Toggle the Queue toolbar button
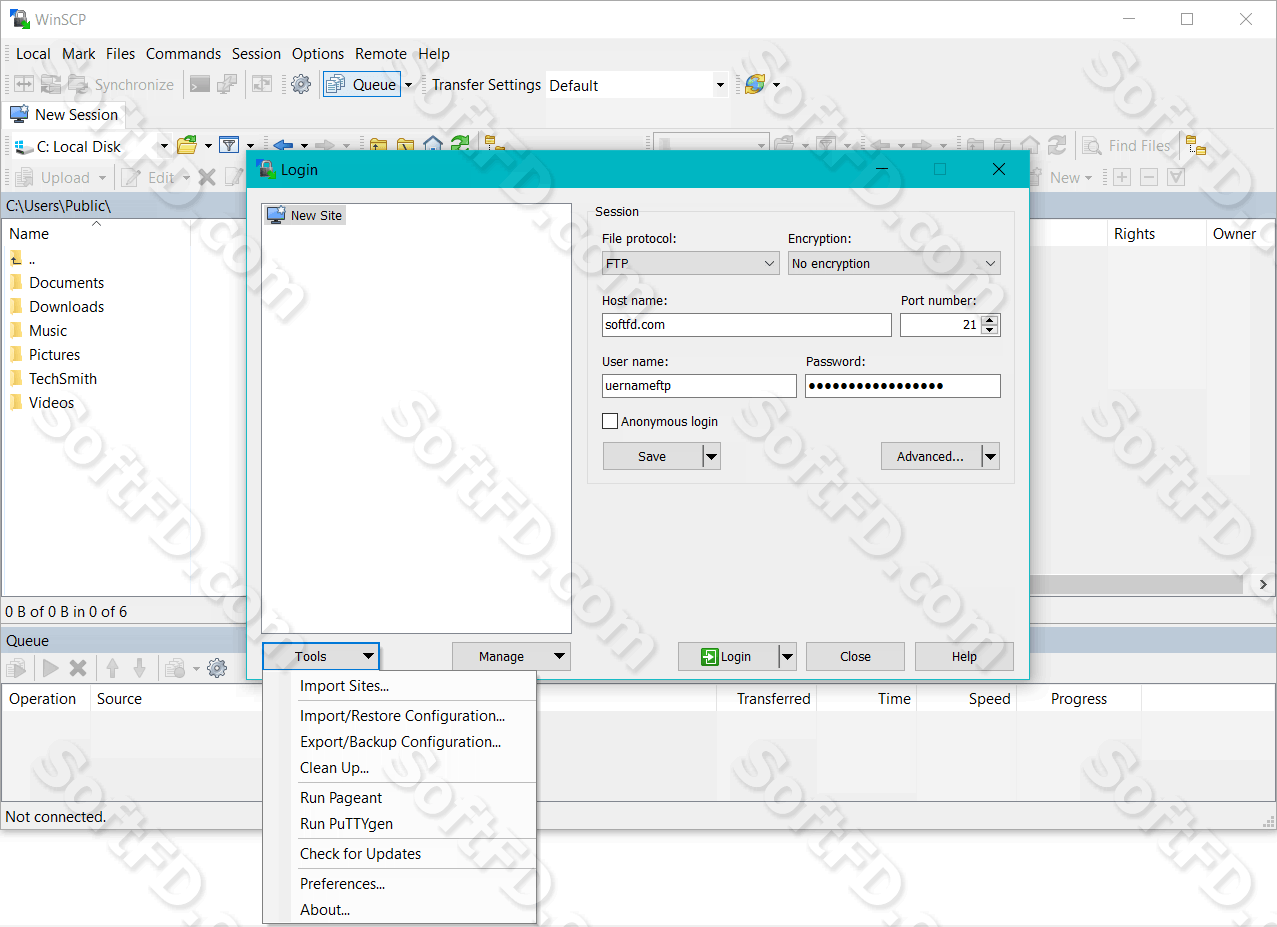 362,85
